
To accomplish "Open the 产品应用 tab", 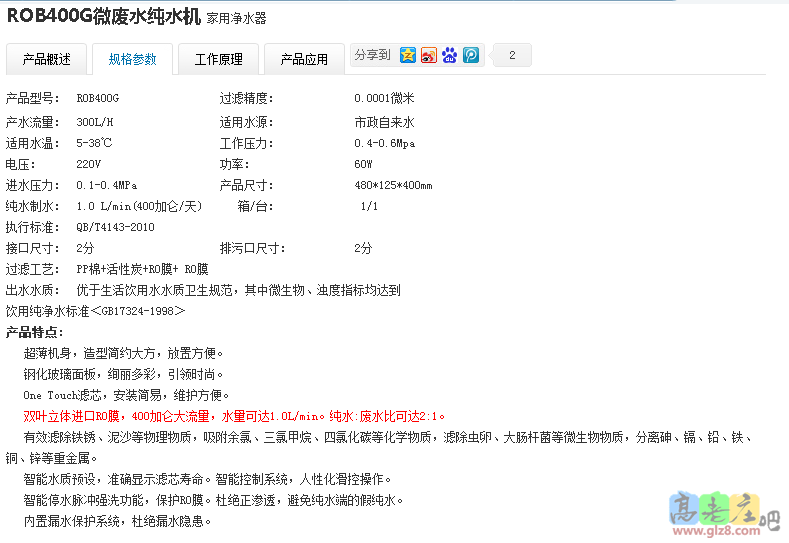I will tap(304, 59).
